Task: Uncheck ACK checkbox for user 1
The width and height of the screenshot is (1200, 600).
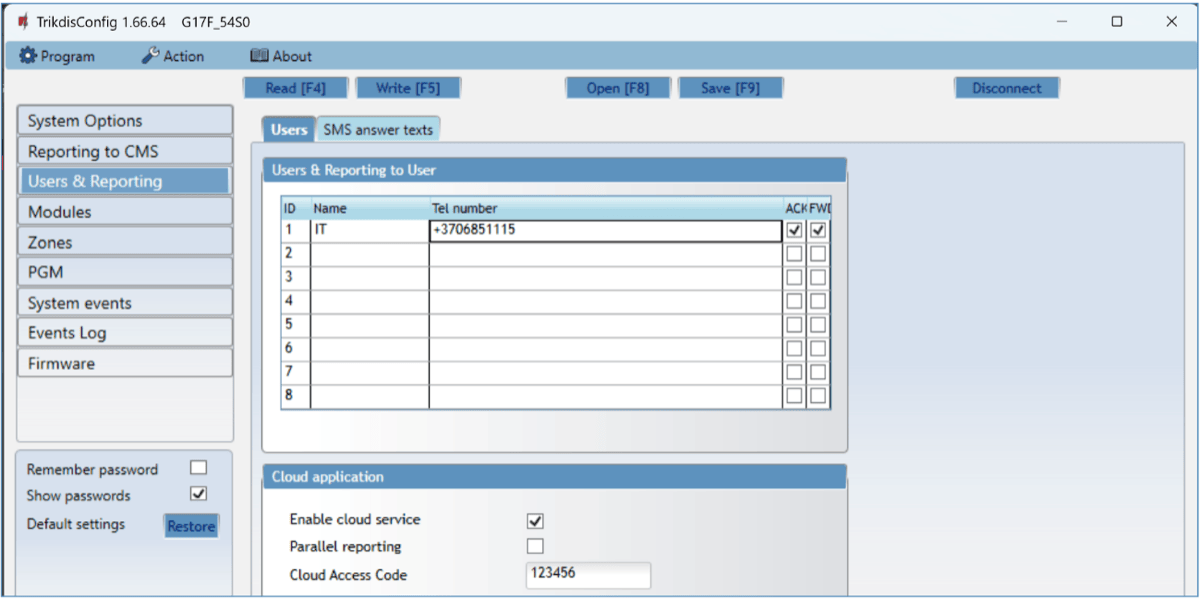Action: (x=795, y=230)
